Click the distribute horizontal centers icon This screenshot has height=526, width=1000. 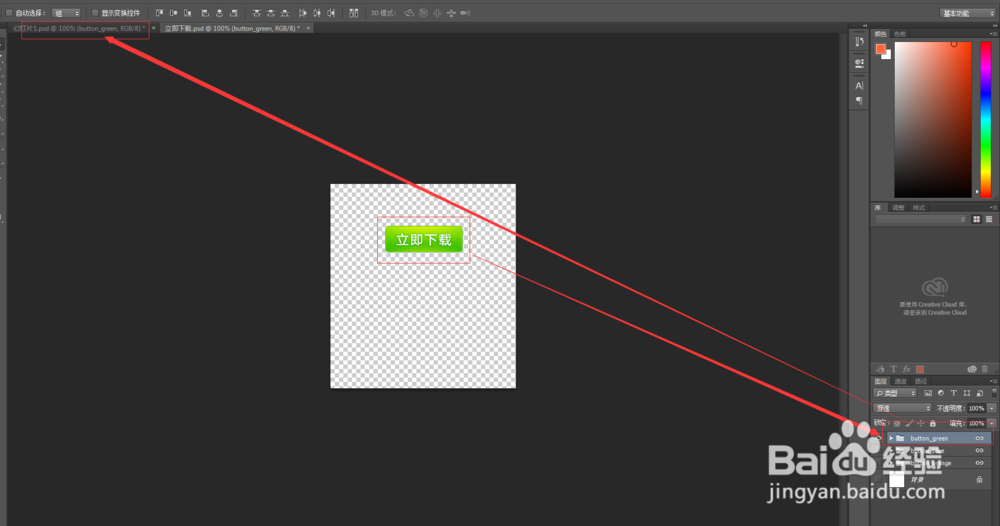317,13
